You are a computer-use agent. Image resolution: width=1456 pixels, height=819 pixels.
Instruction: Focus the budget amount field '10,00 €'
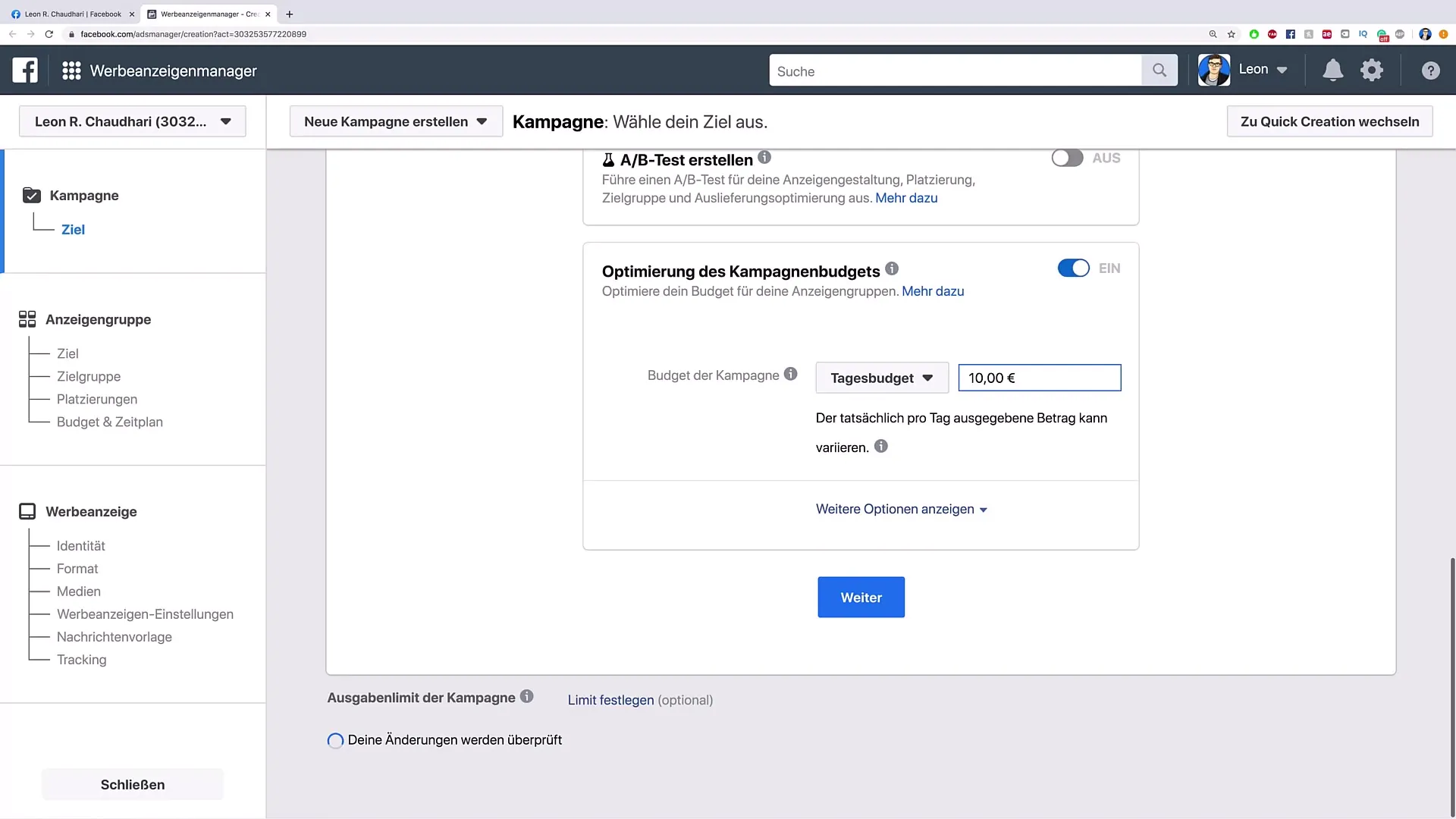click(1039, 378)
